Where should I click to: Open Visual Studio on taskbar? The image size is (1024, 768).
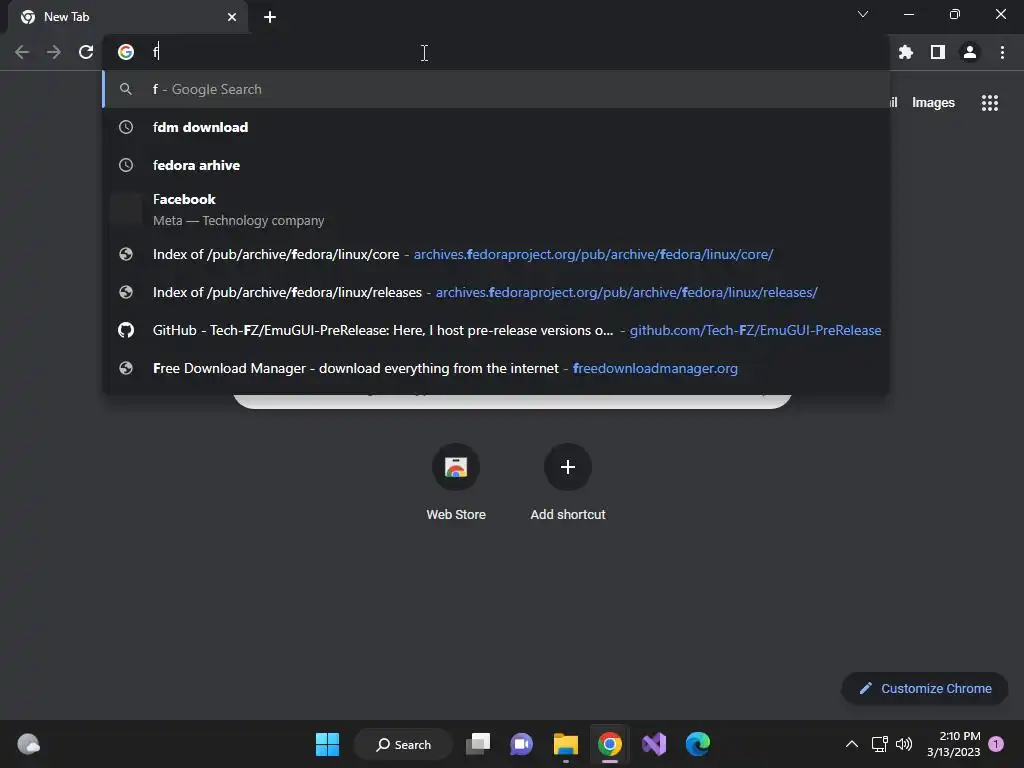[654, 744]
